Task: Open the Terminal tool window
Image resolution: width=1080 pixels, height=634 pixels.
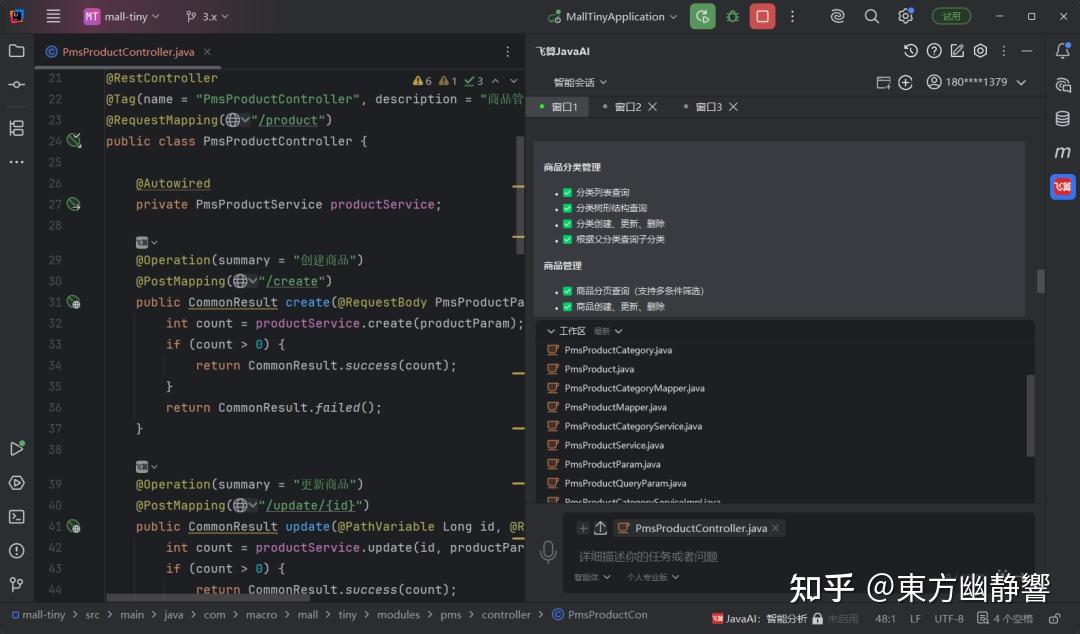Action: pos(17,517)
